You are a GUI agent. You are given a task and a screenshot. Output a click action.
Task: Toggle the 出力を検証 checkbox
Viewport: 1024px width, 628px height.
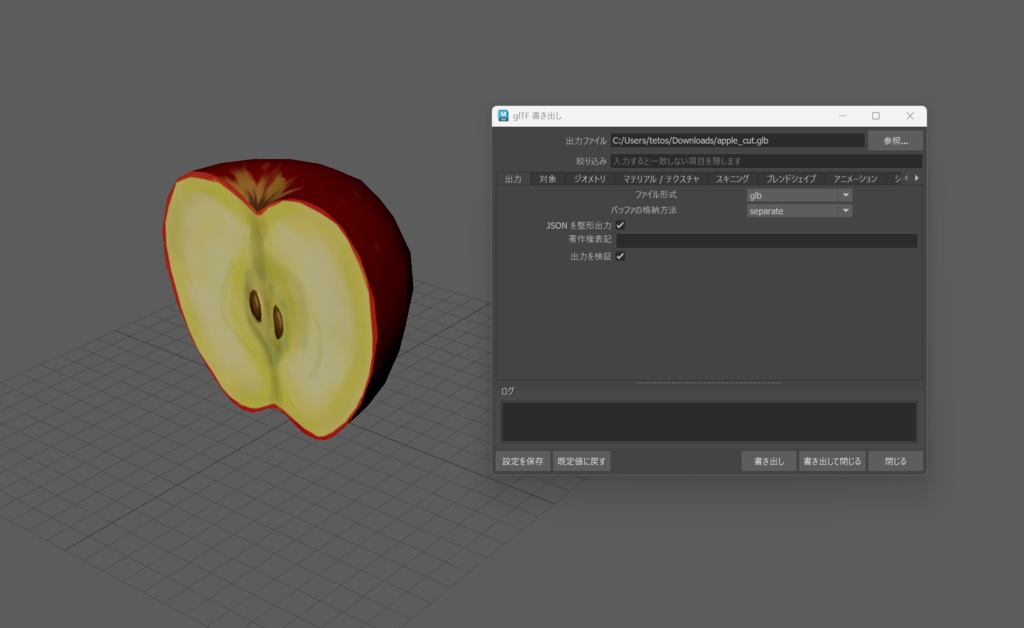click(x=620, y=257)
